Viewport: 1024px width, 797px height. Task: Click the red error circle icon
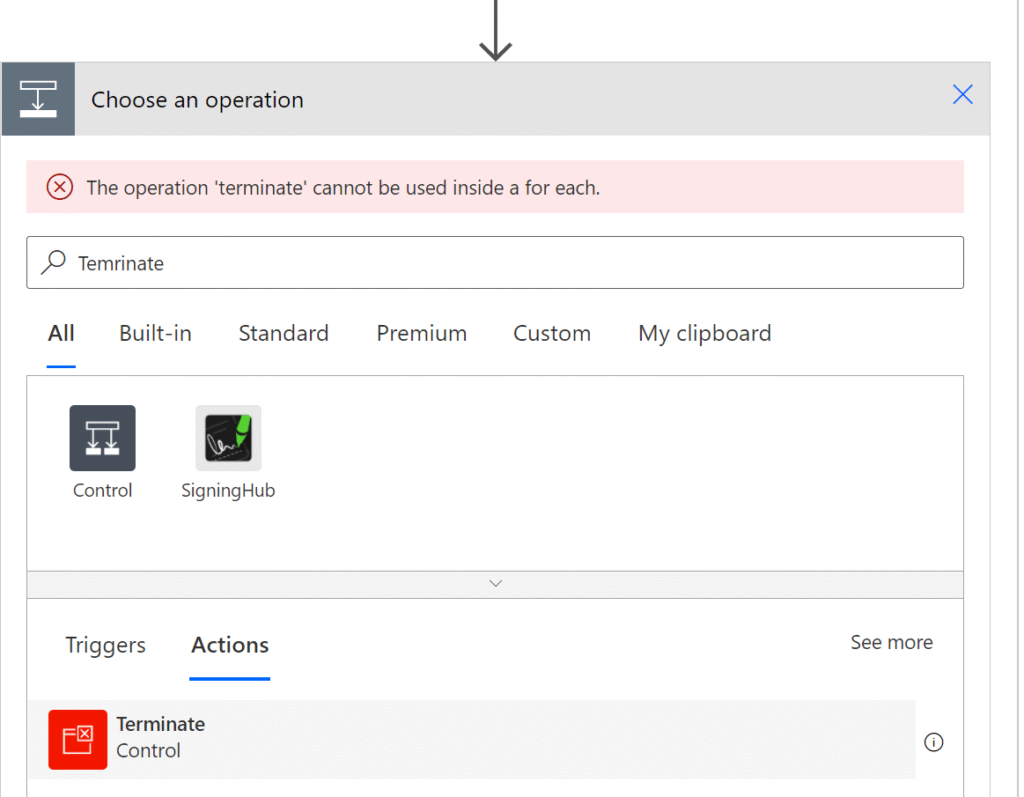pyautogui.click(x=59, y=187)
